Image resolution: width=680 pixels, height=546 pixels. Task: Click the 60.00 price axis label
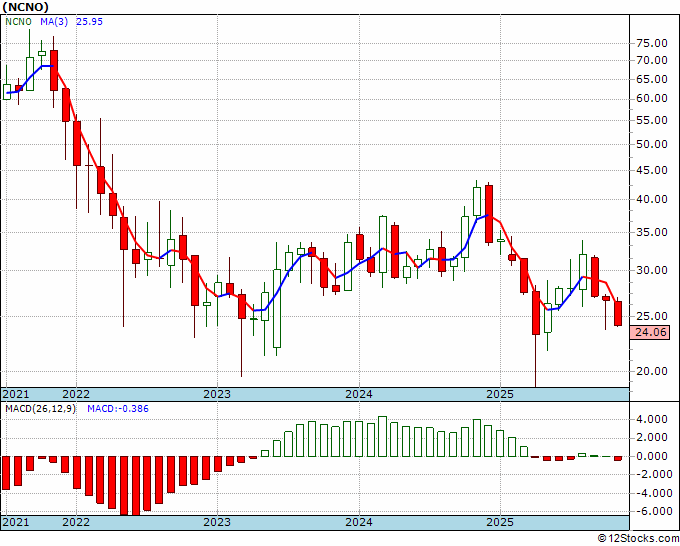[x=652, y=99]
